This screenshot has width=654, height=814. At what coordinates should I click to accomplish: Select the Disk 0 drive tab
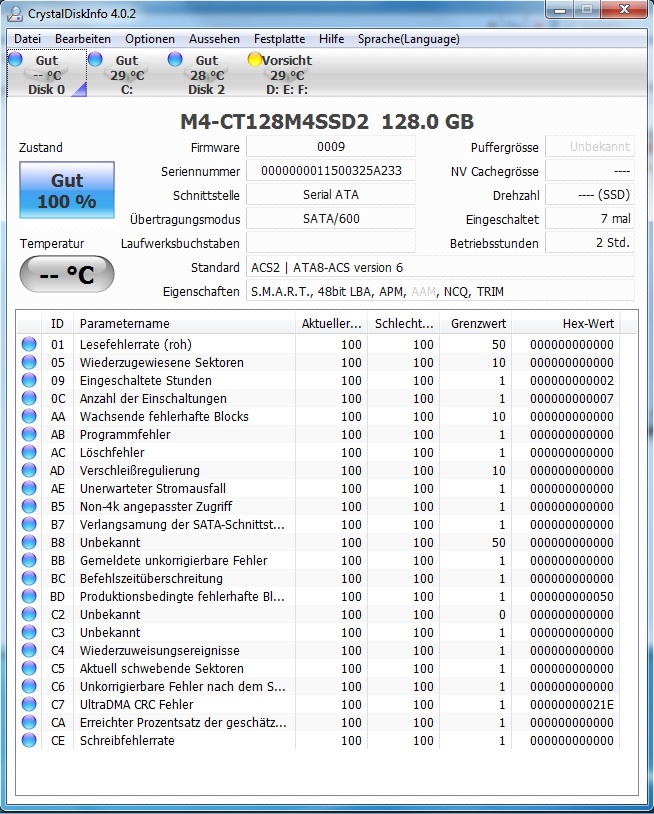coord(47,74)
